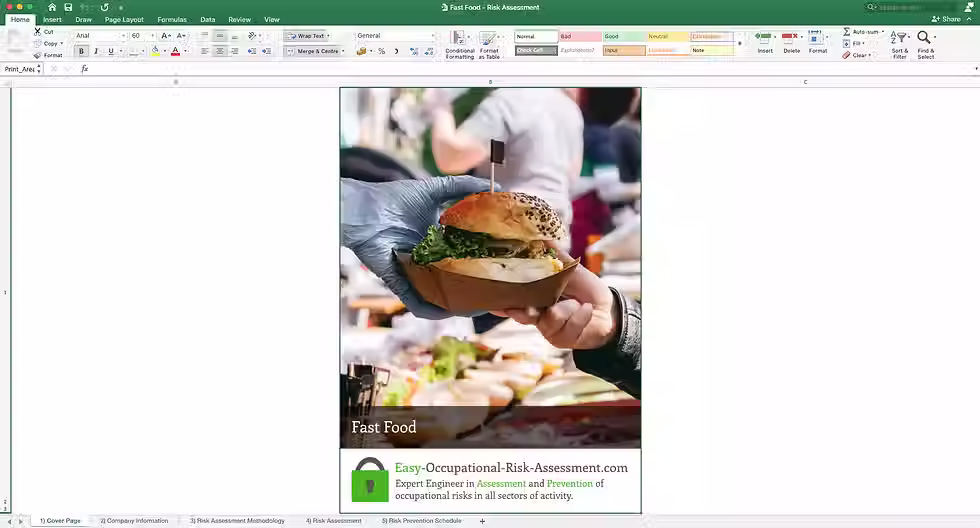980x528 pixels.
Task: Open the text orientation options
Action: pos(253,36)
